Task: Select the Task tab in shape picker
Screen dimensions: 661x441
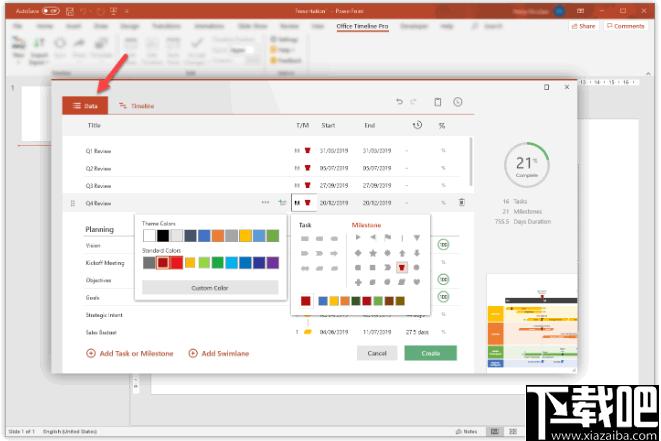Action: click(305, 225)
